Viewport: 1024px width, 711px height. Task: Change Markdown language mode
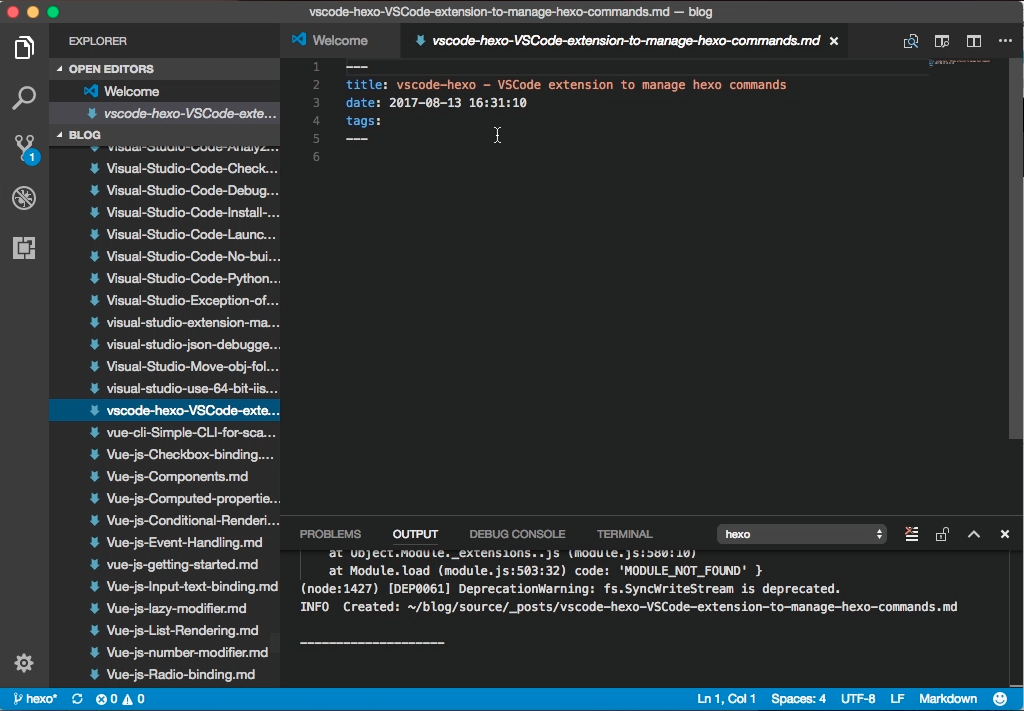pyautogui.click(x=948, y=699)
